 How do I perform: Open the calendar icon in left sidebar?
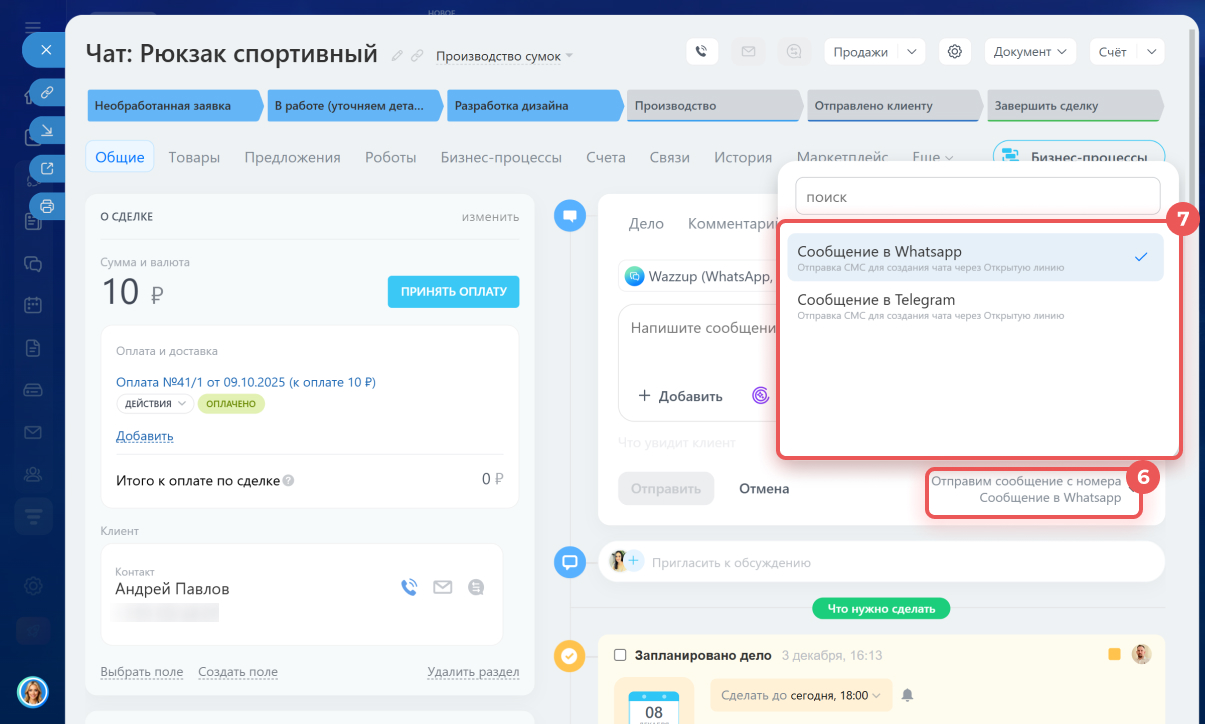pyautogui.click(x=33, y=305)
